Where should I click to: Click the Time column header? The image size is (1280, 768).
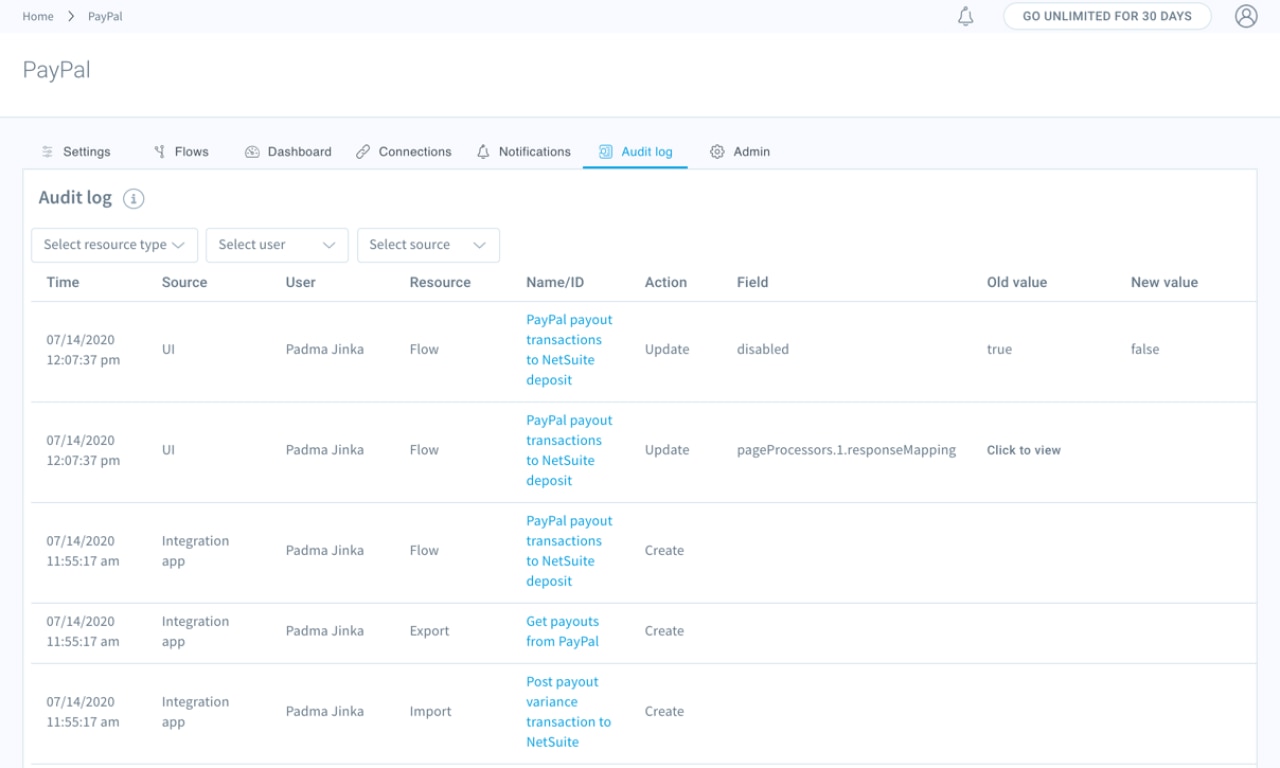(x=62, y=282)
